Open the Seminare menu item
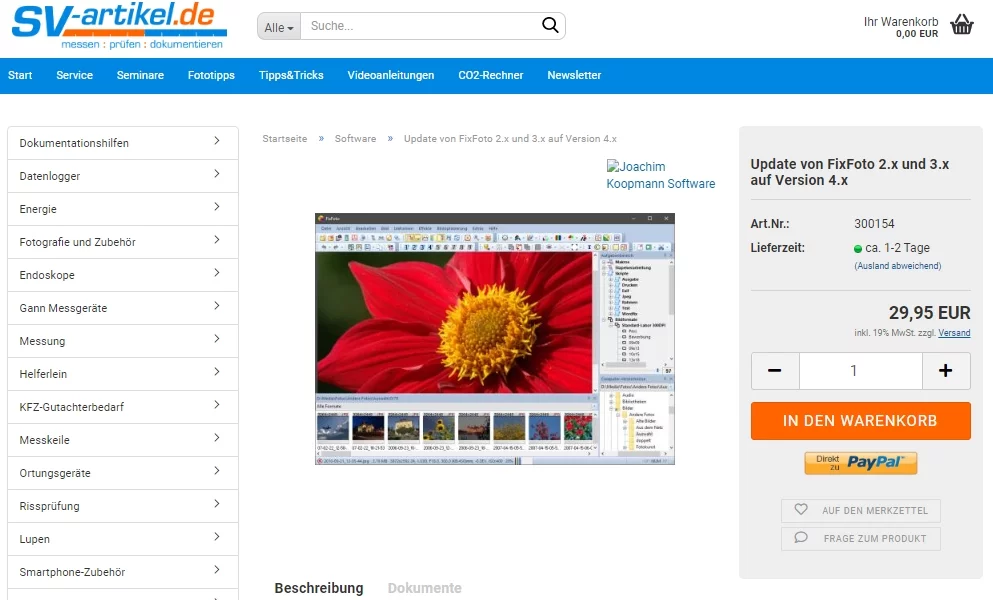This screenshot has width=993, height=600. 140,75
